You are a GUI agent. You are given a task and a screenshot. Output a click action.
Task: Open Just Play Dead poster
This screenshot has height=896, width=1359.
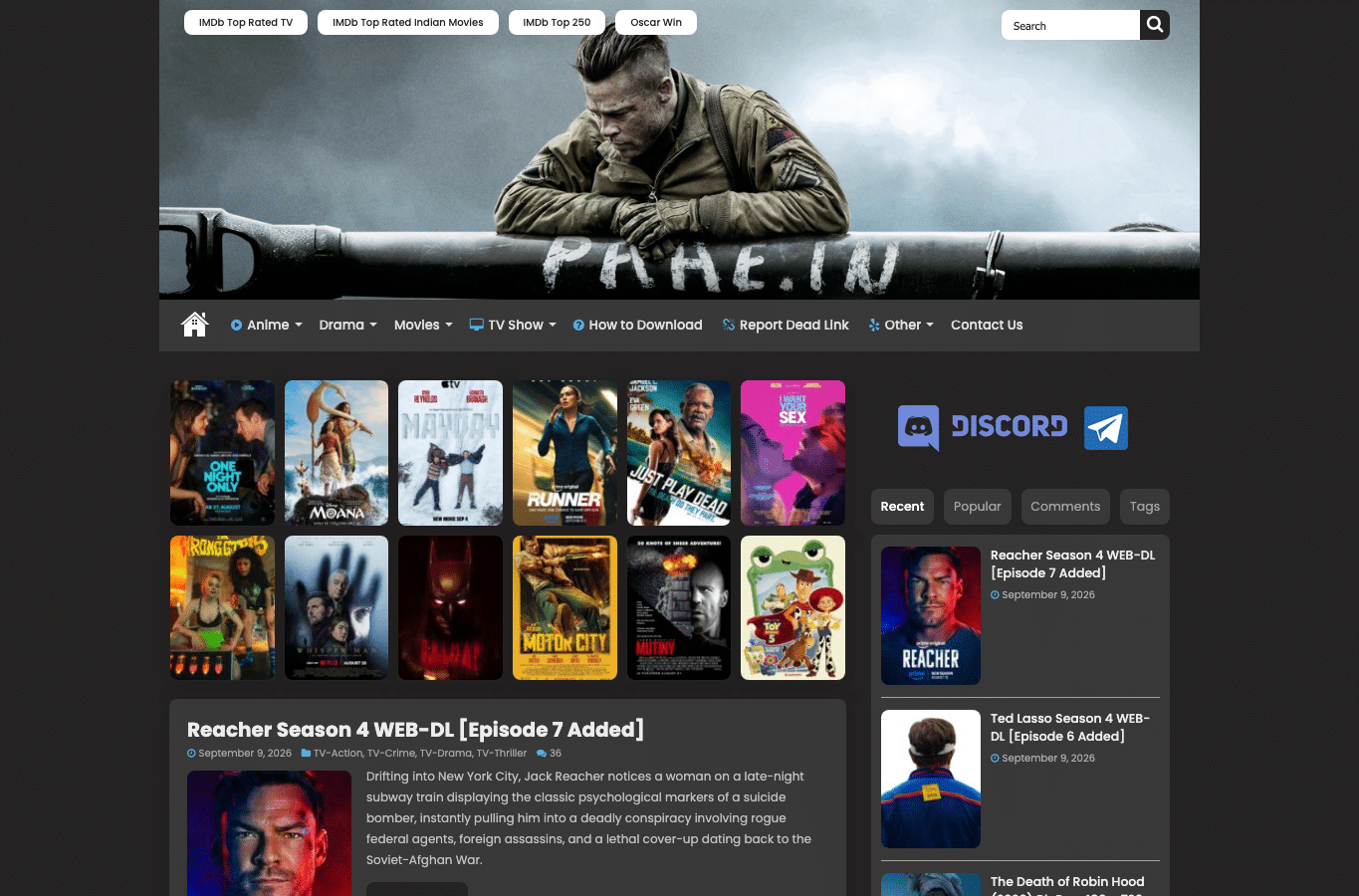tap(679, 453)
